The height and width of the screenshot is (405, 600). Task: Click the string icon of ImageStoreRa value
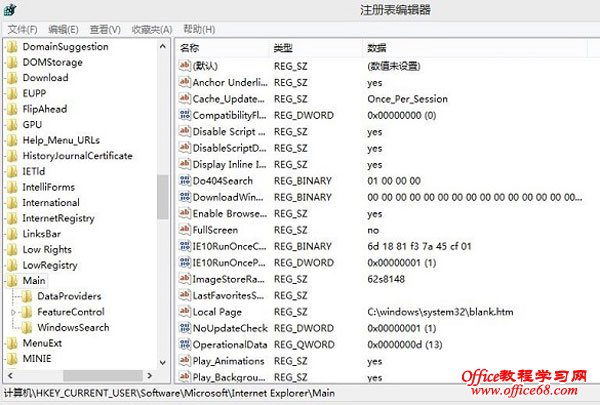pos(185,279)
